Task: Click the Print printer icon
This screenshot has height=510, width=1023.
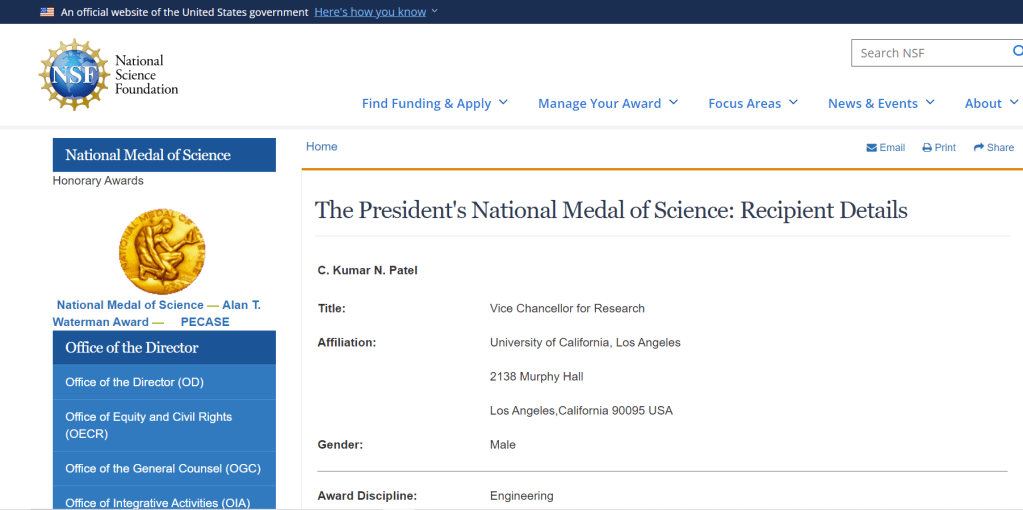Action: pyautogui.click(x=927, y=148)
